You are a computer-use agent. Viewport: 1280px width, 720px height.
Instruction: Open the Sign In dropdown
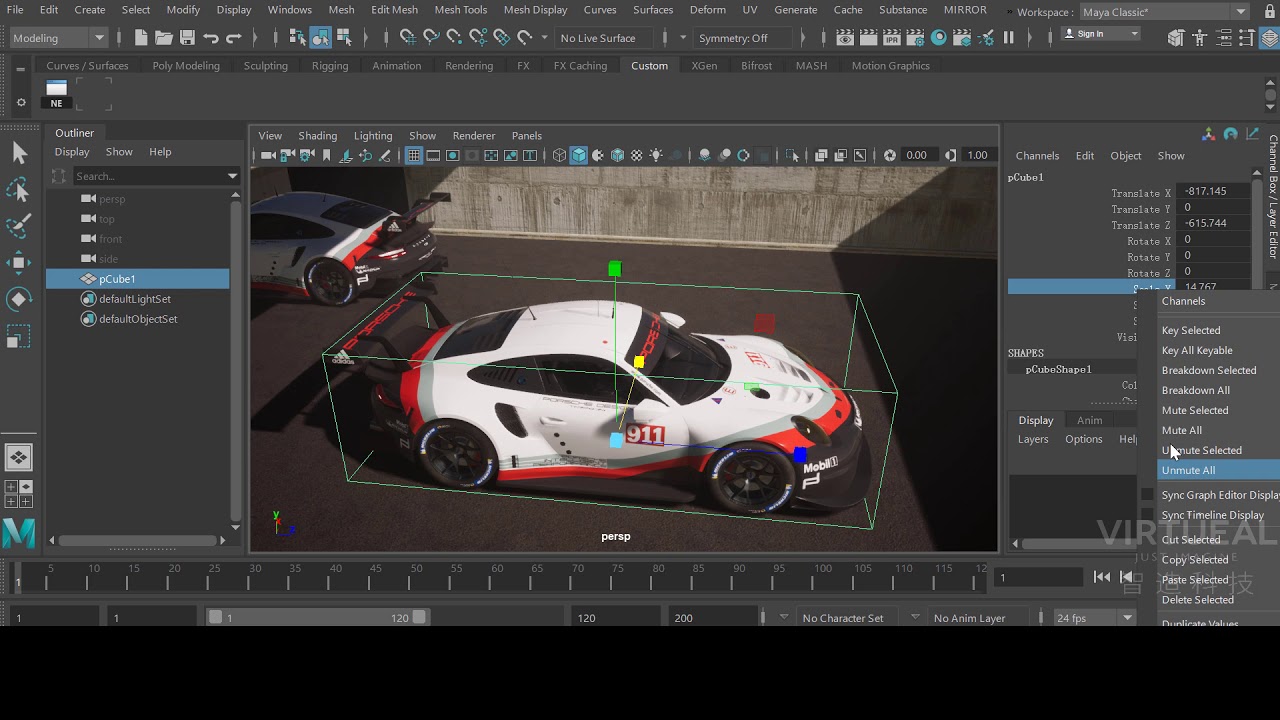click(x=1100, y=33)
